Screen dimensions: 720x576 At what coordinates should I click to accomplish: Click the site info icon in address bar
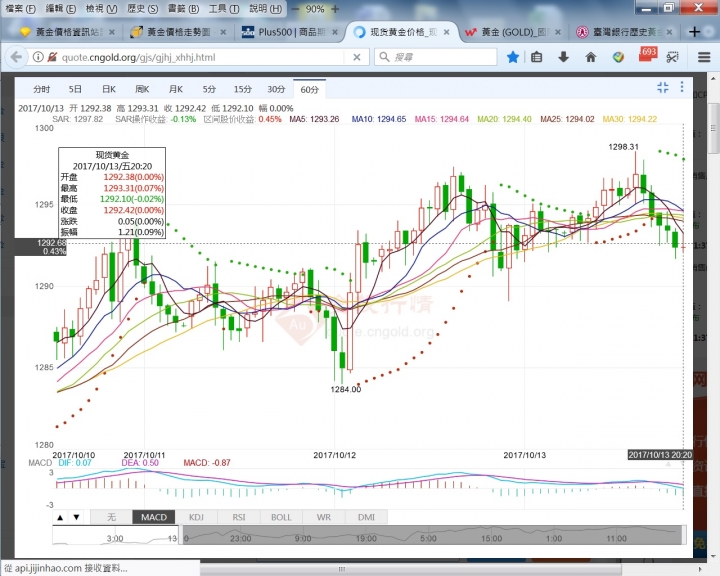point(39,57)
